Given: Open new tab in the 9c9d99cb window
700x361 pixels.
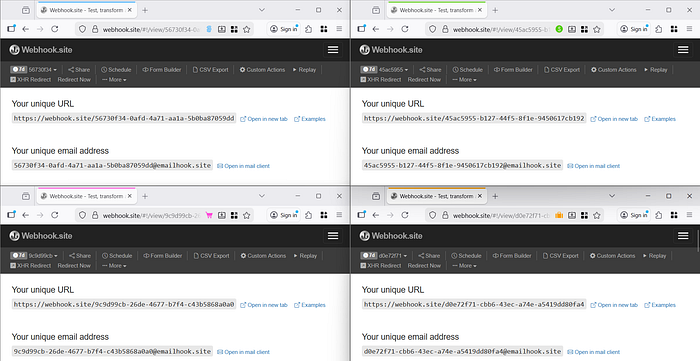Looking at the screenshot, I should pos(145,196).
